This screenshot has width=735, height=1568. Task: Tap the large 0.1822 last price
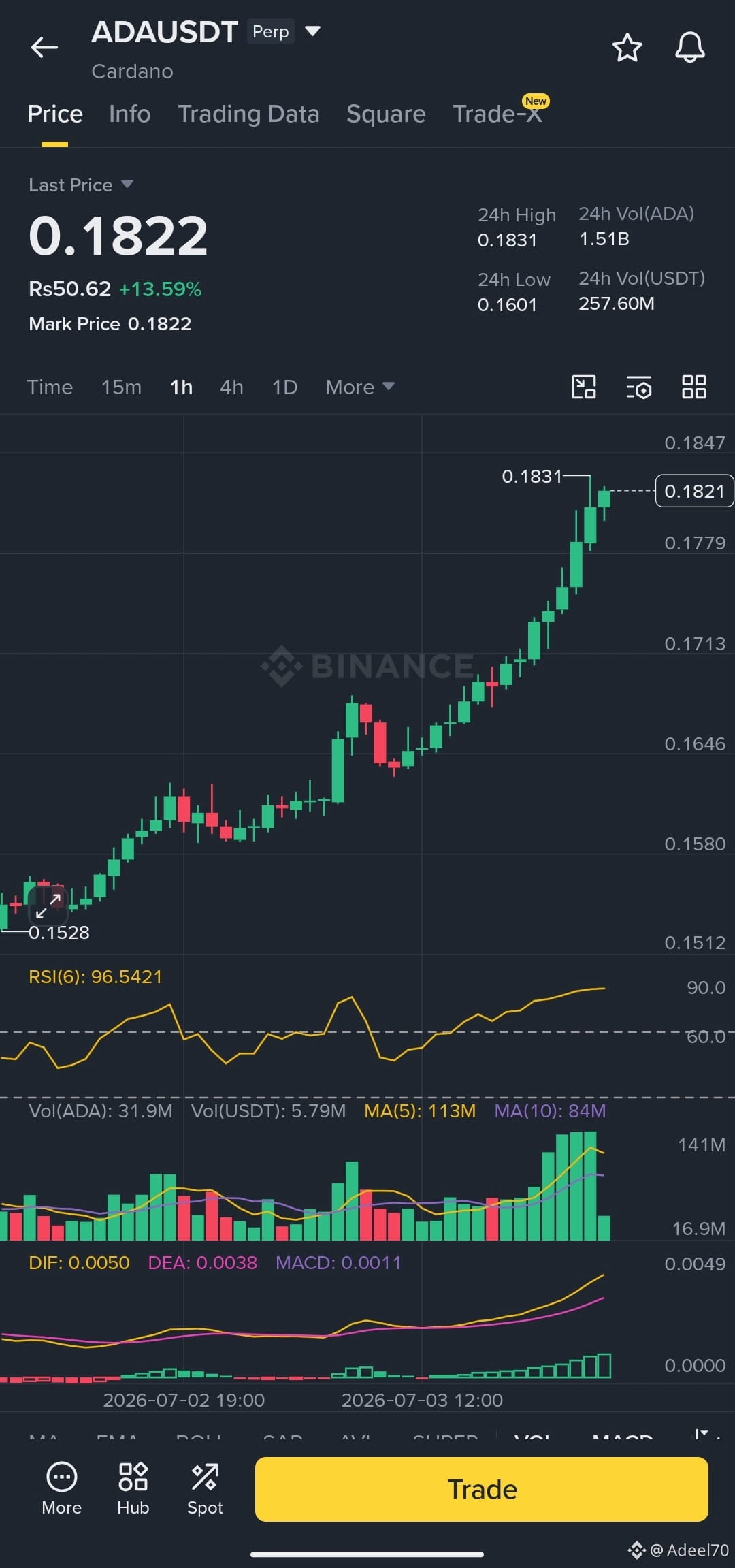(118, 236)
